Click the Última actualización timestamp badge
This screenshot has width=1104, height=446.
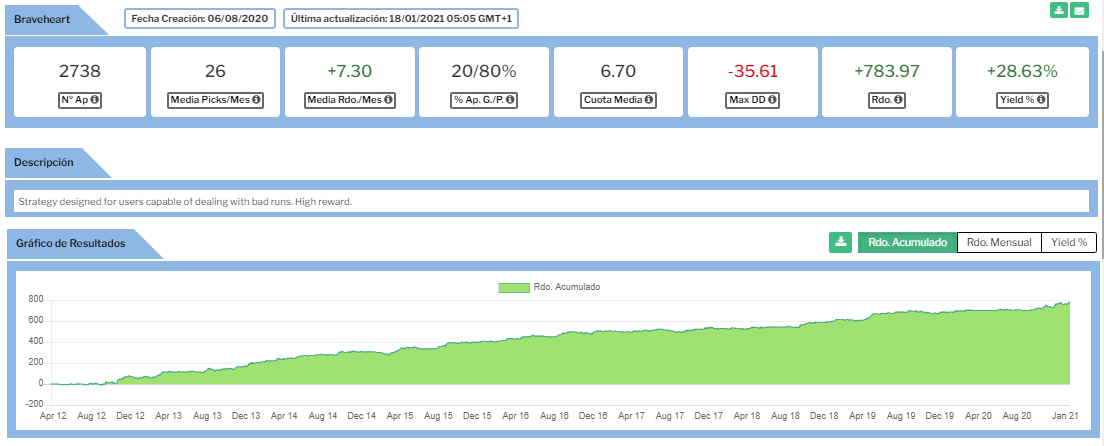point(401,19)
